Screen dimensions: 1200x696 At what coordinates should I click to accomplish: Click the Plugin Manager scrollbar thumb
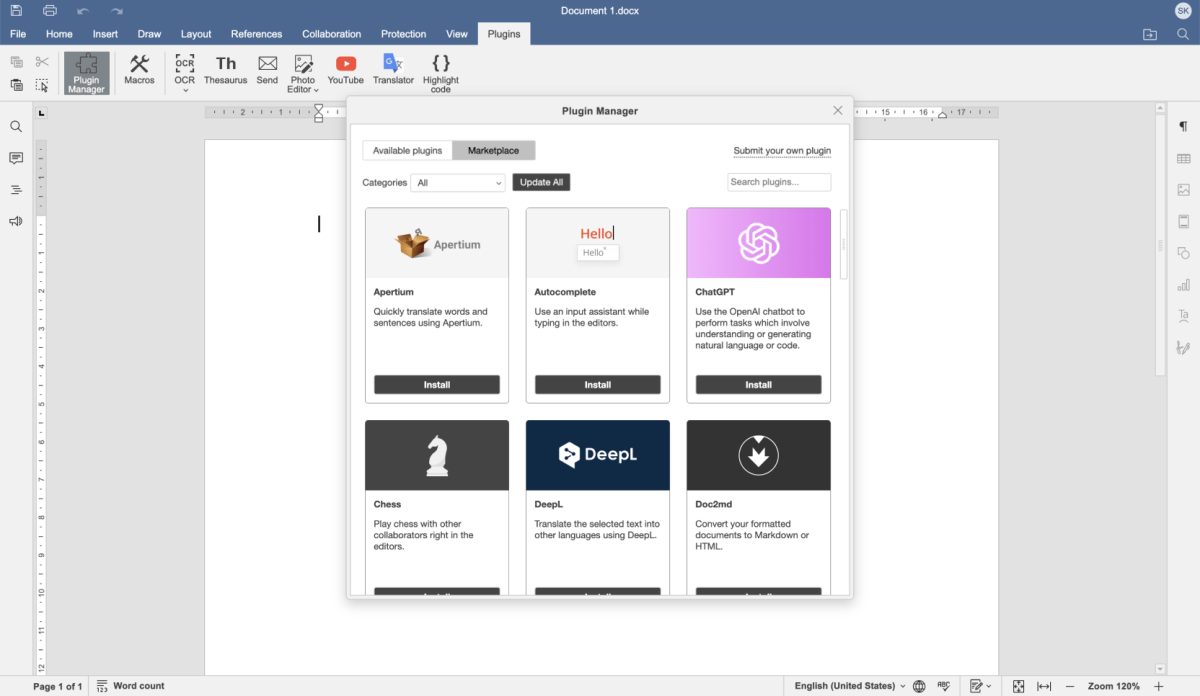(x=844, y=244)
